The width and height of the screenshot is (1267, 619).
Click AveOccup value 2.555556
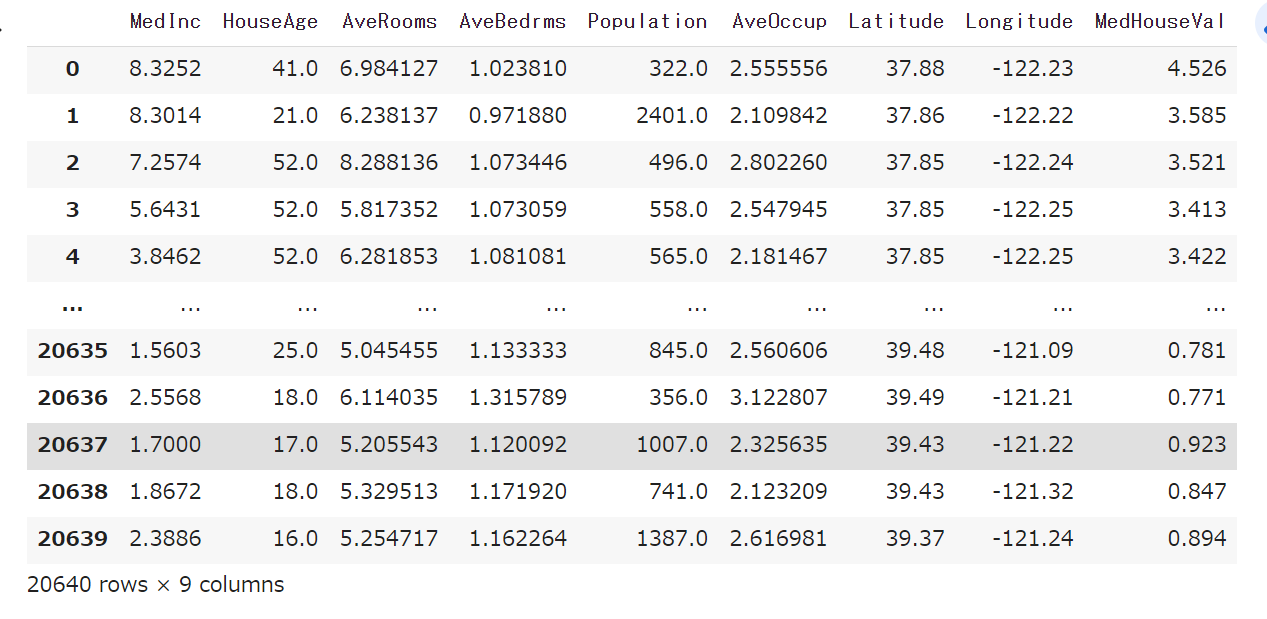pyautogui.click(x=779, y=69)
